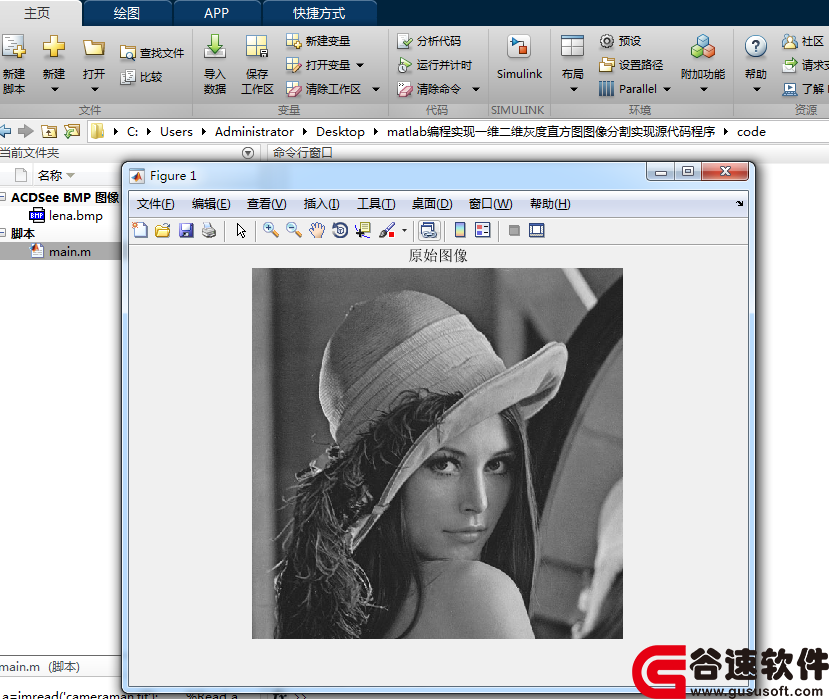Toggle the Brush/Select Data tool
This screenshot has height=699, width=829.
point(387,230)
